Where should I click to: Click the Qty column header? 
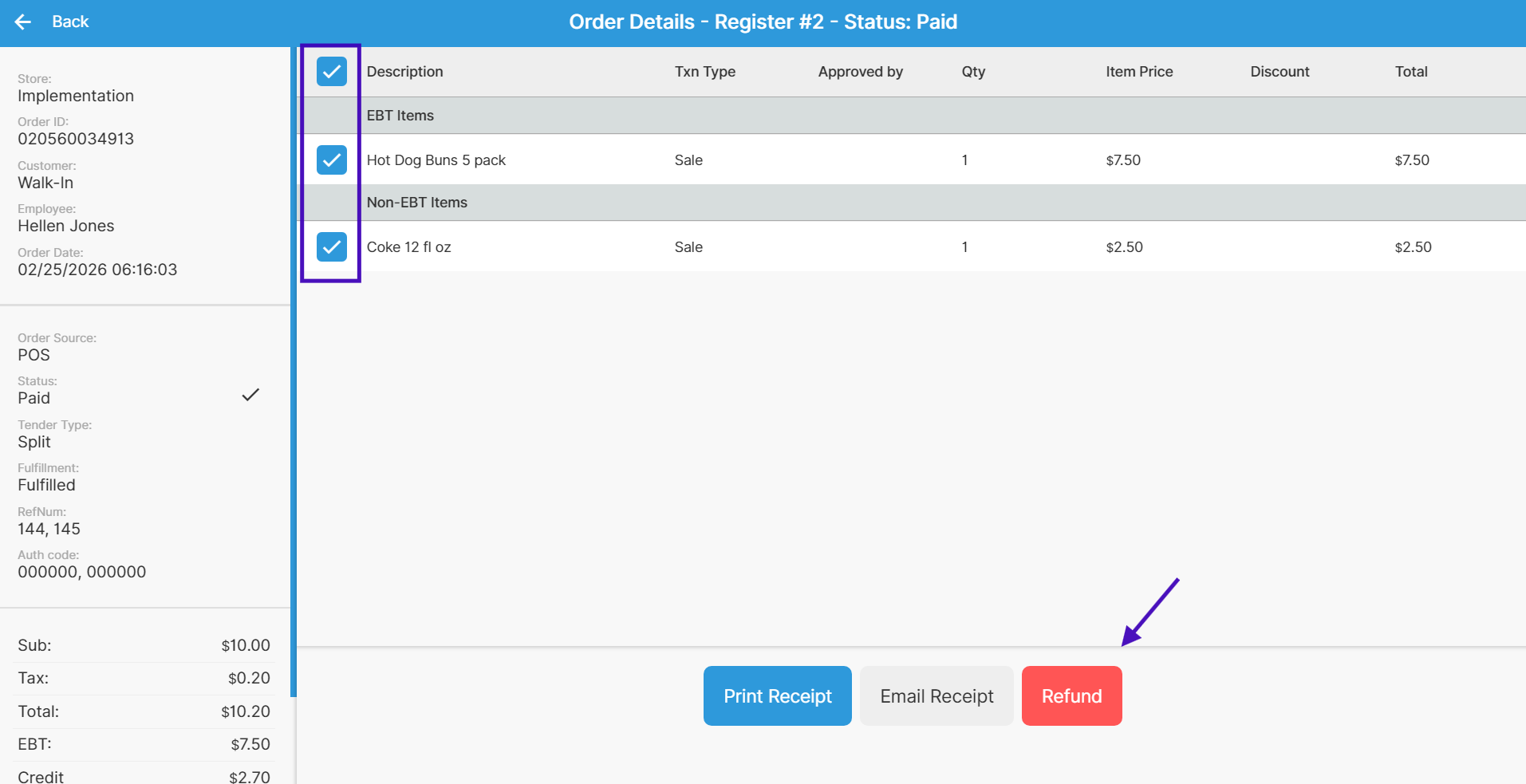click(973, 72)
